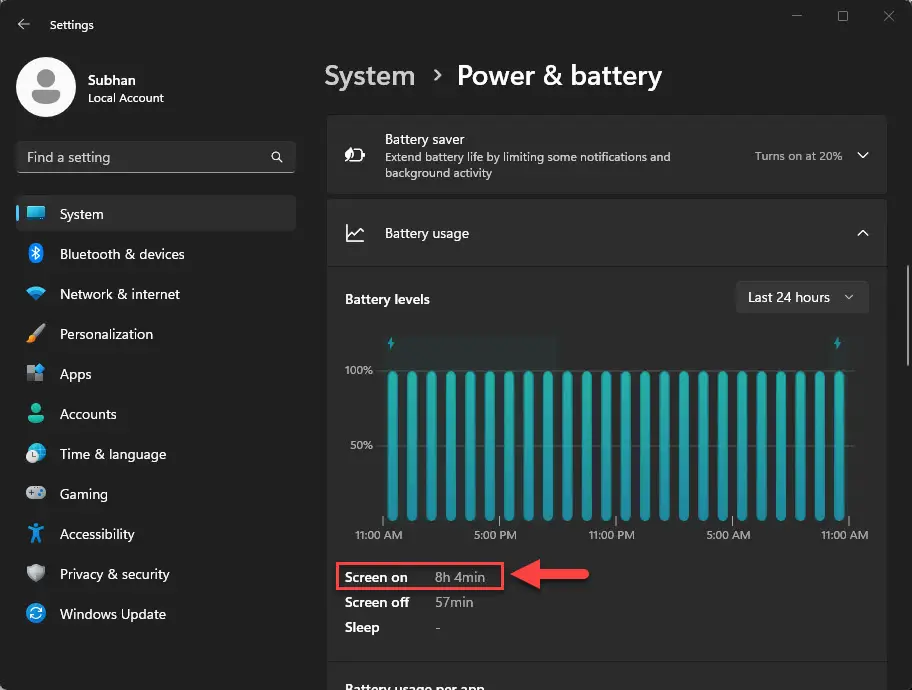The image size is (912, 690).
Task: Collapse the Battery usage section
Action: point(862,232)
